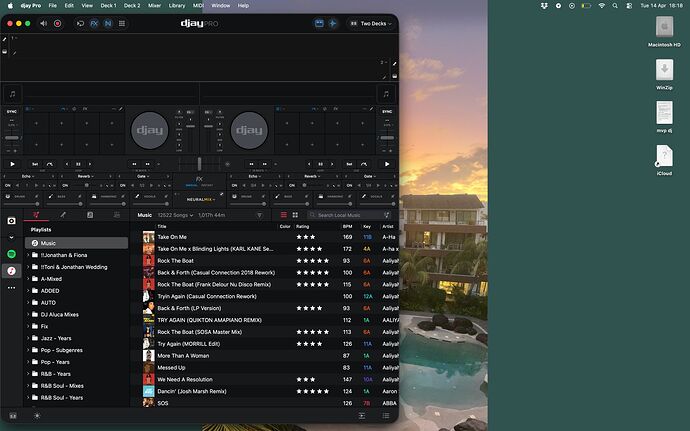Open the right deck Echo effect dropdown
This screenshot has width=690, height=431.
pos(253,176)
